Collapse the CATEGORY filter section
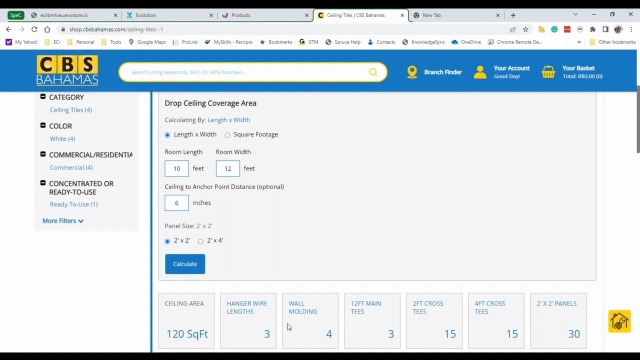The width and height of the screenshot is (640, 360). click(43, 97)
